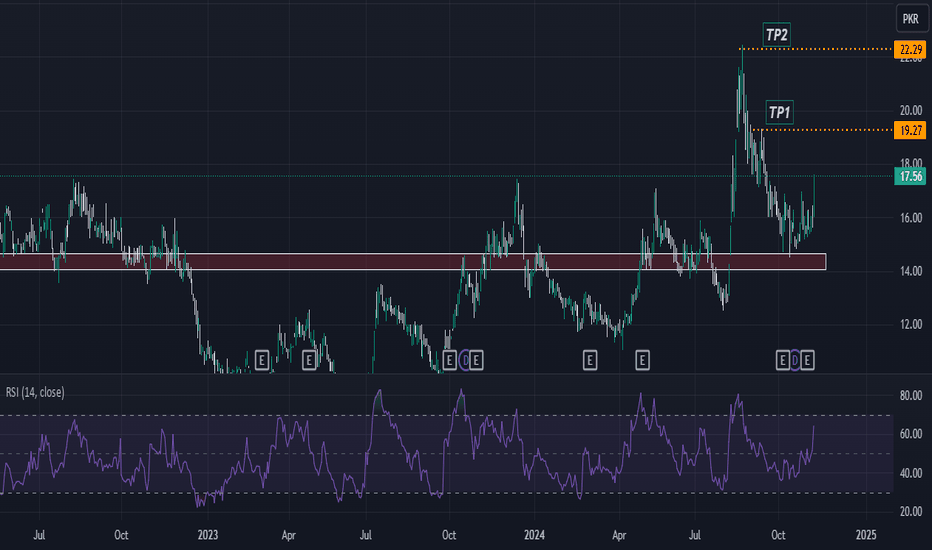Open the earnings marker above Apr 2023
This screenshot has height=550, width=932.
point(309,360)
